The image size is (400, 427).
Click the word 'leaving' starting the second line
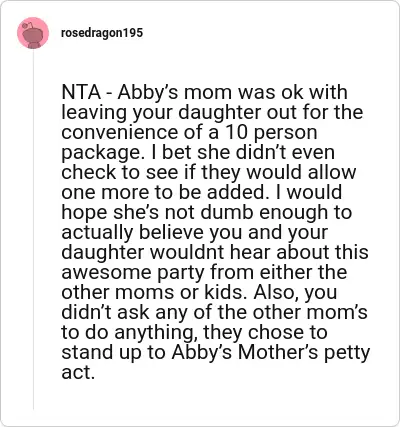(94, 112)
